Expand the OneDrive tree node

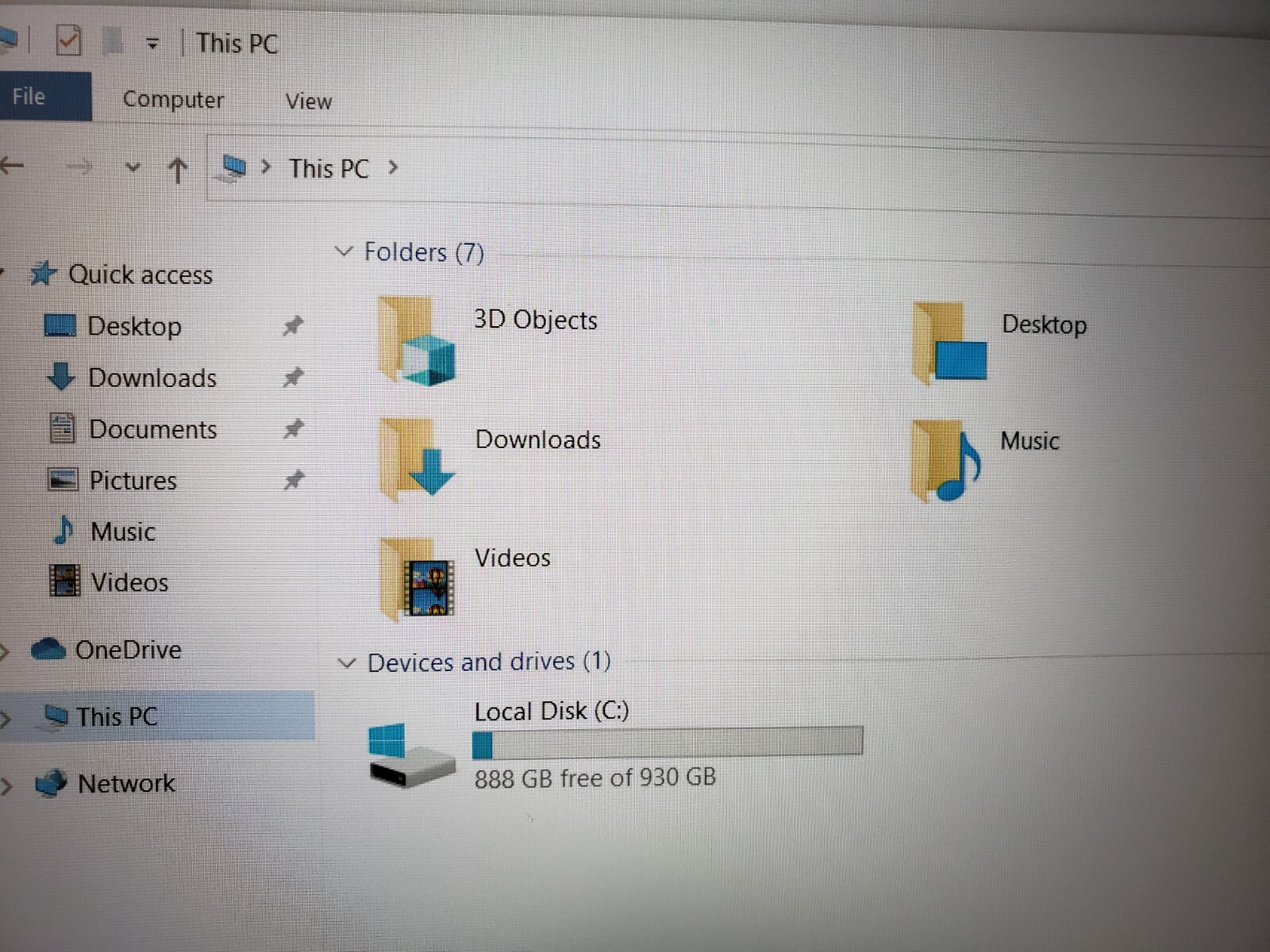point(5,651)
